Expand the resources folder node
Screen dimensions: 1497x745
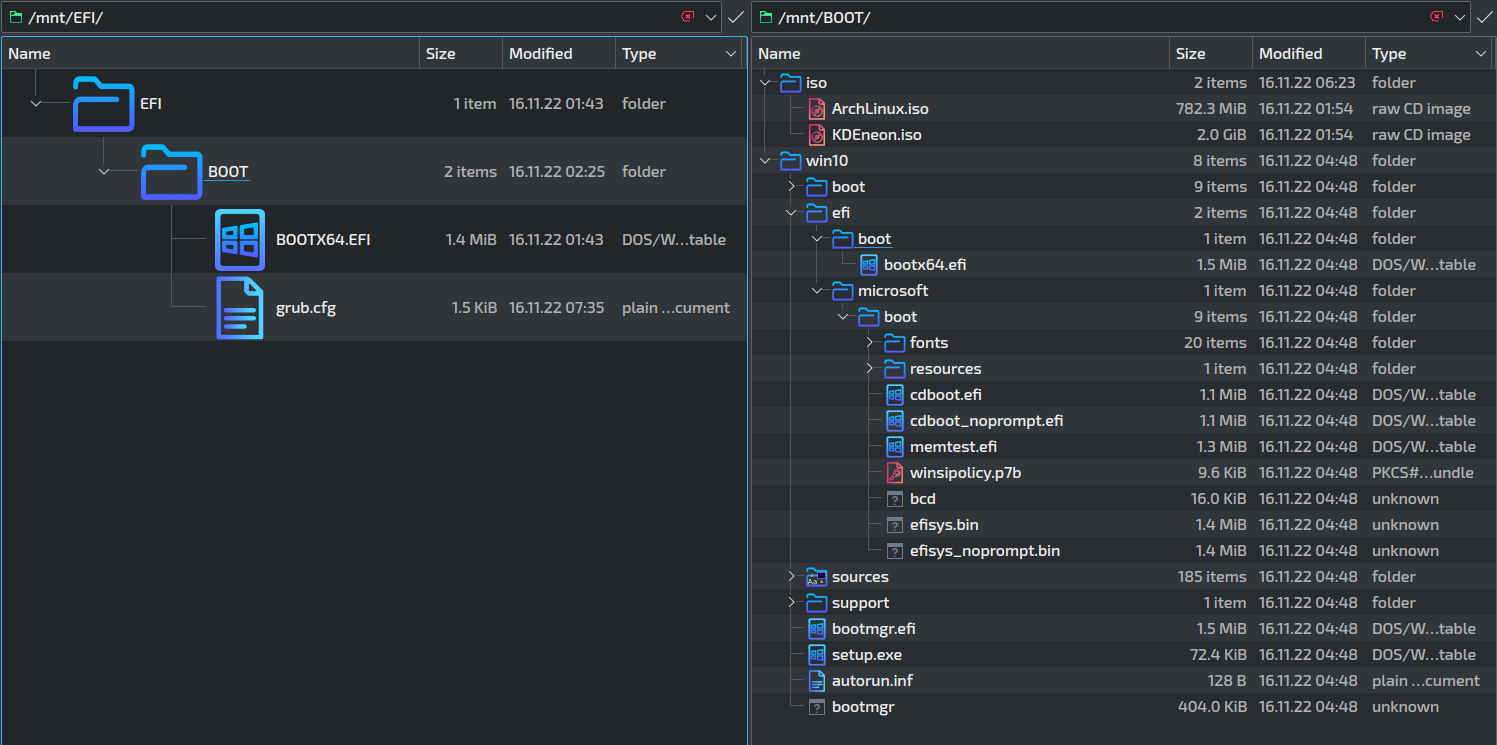(869, 369)
